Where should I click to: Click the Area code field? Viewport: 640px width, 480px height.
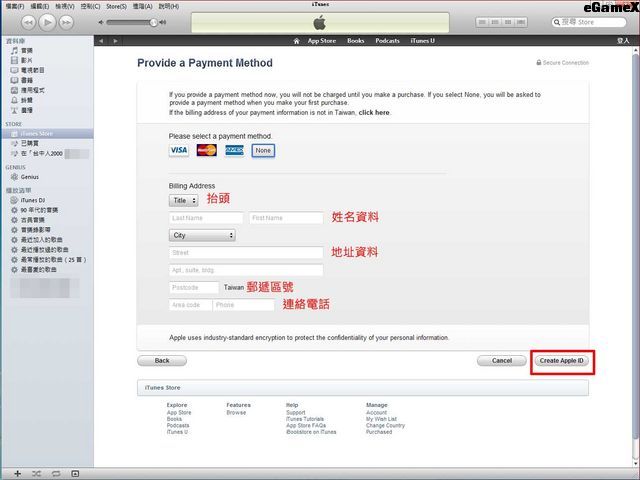click(x=191, y=305)
